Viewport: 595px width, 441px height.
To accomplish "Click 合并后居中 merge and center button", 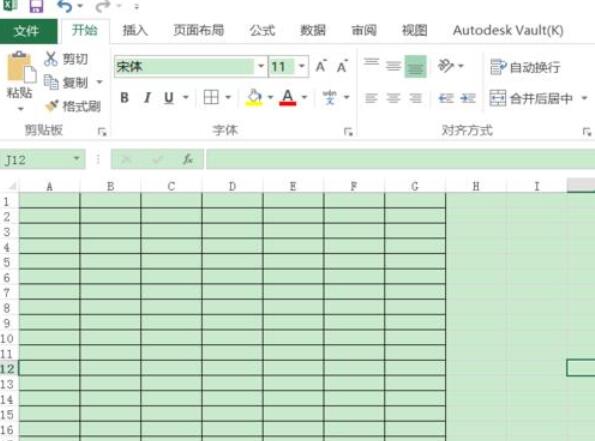I will (x=531, y=98).
